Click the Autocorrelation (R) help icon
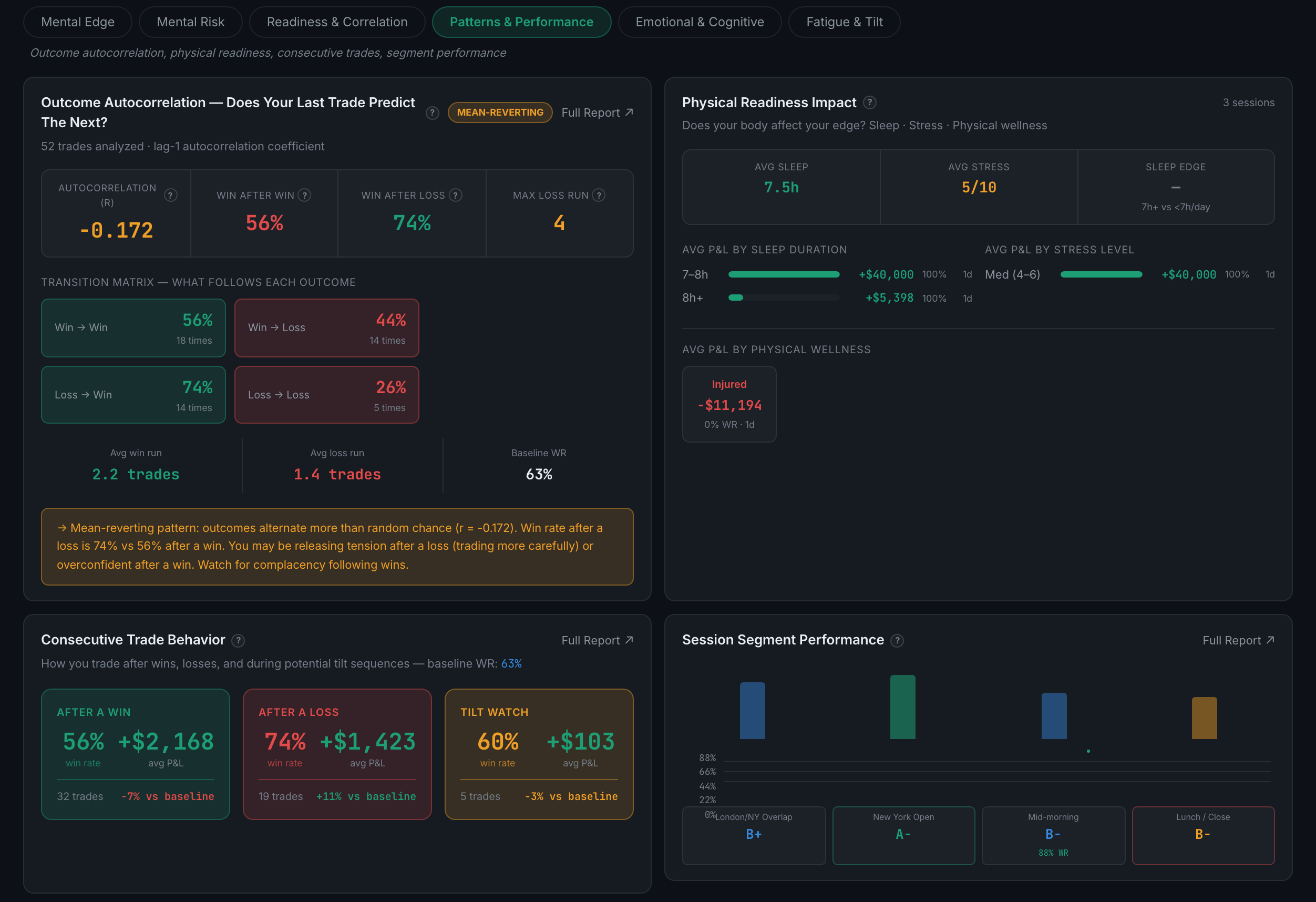Screen dimensions: 1316x902 tap(170, 196)
